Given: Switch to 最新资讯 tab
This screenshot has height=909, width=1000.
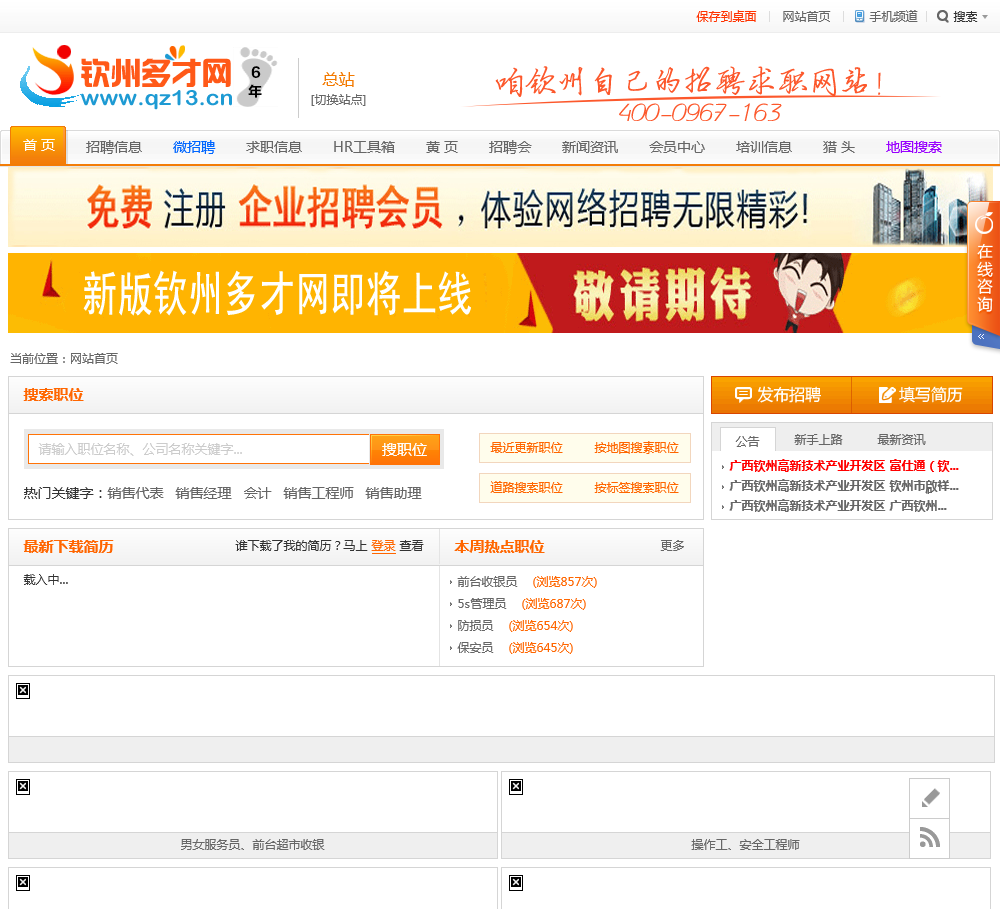Looking at the screenshot, I should coord(901,440).
